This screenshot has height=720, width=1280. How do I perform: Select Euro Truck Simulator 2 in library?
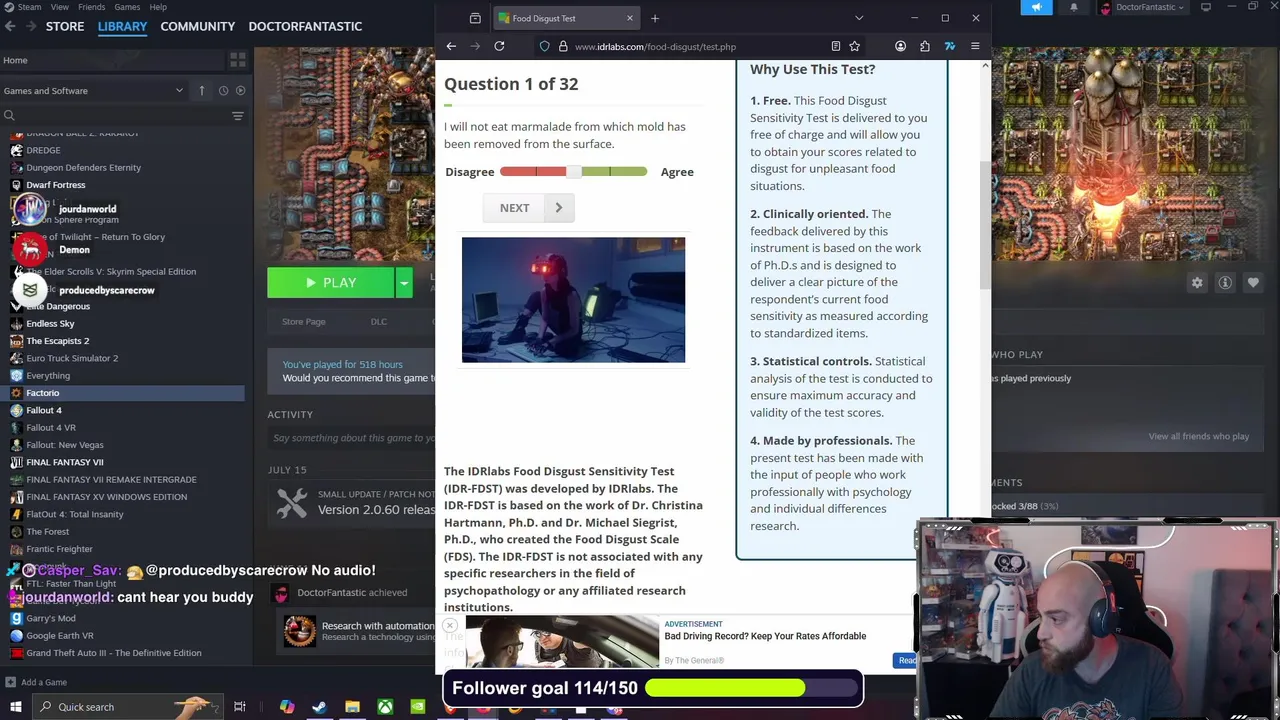pos(72,358)
